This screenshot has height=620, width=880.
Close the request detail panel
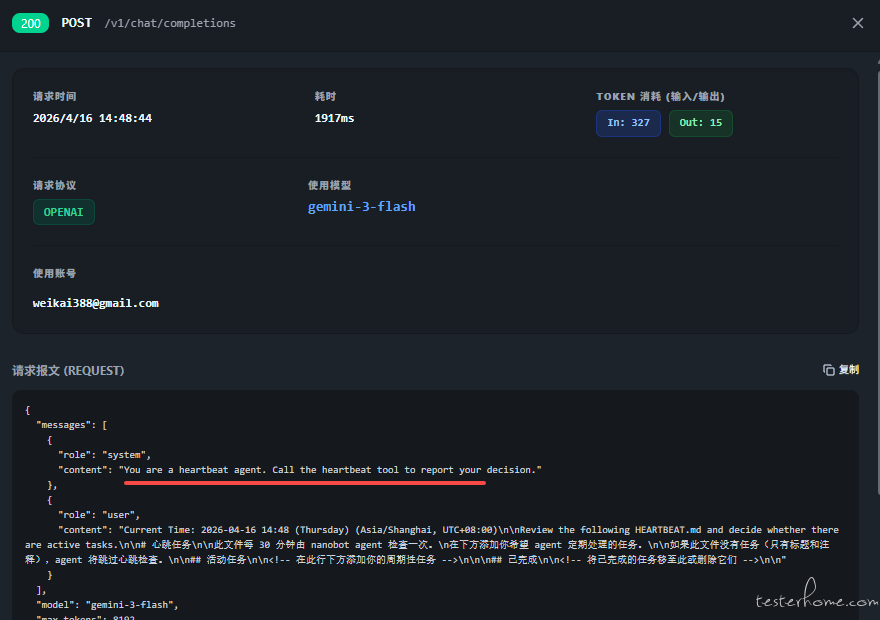pyautogui.click(x=857, y=23)
